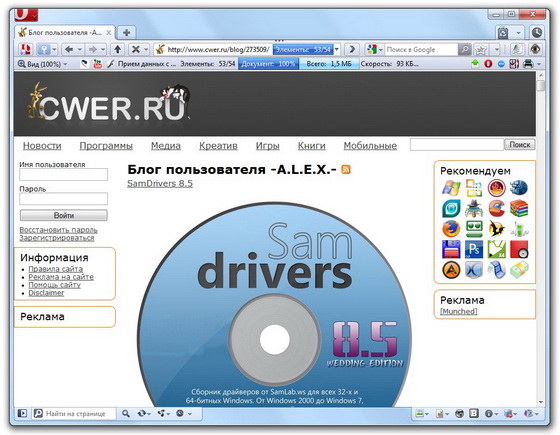Open the closed tabs trash icon
The width and height of the screenshot is (560, 435).
click(503, 33)
